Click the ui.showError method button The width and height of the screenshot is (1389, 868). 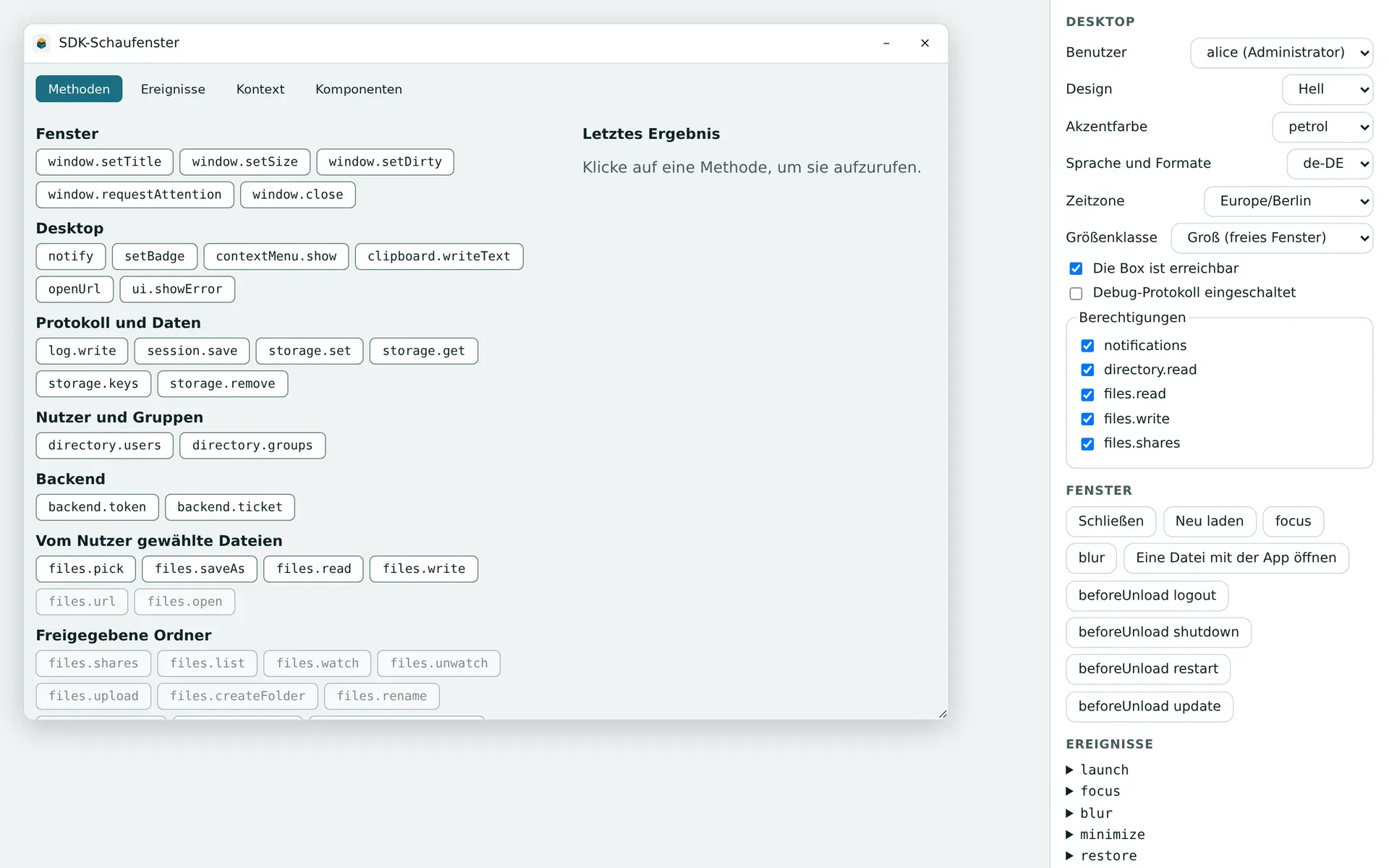177,289
